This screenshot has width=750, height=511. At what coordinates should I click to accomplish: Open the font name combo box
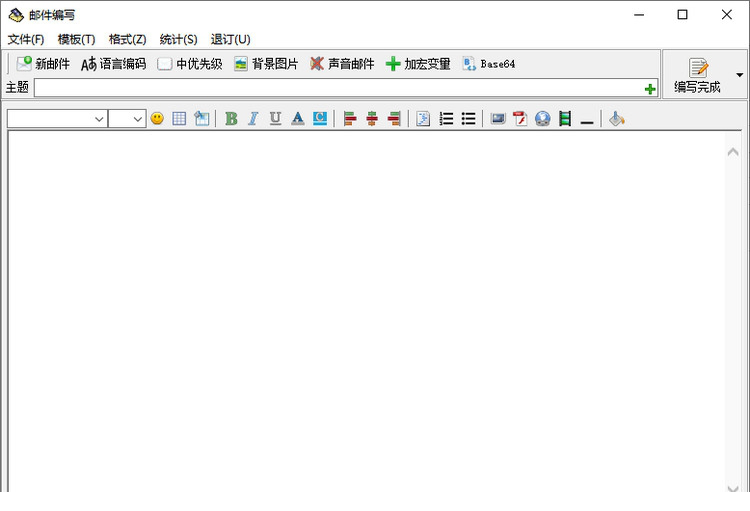tap(57, 119)
